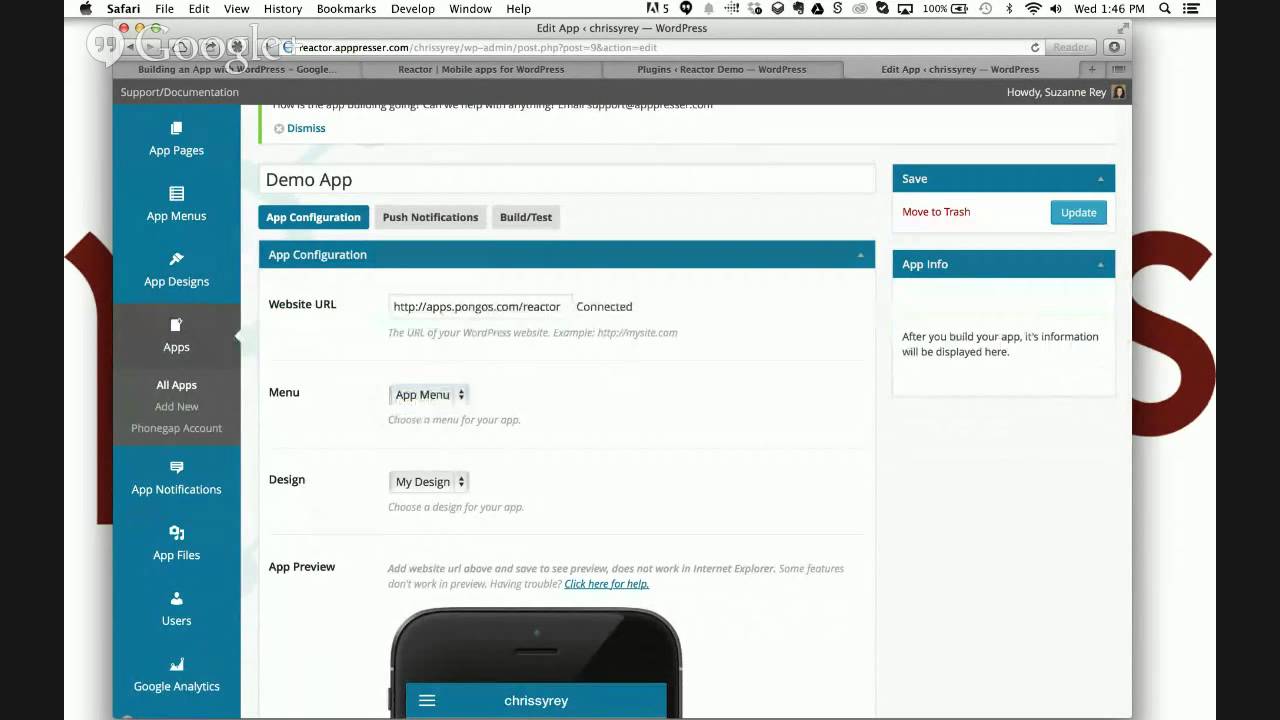1280x720 pixels.
Task: Open the AirPlay display menu icon
Action: point(905,9)
